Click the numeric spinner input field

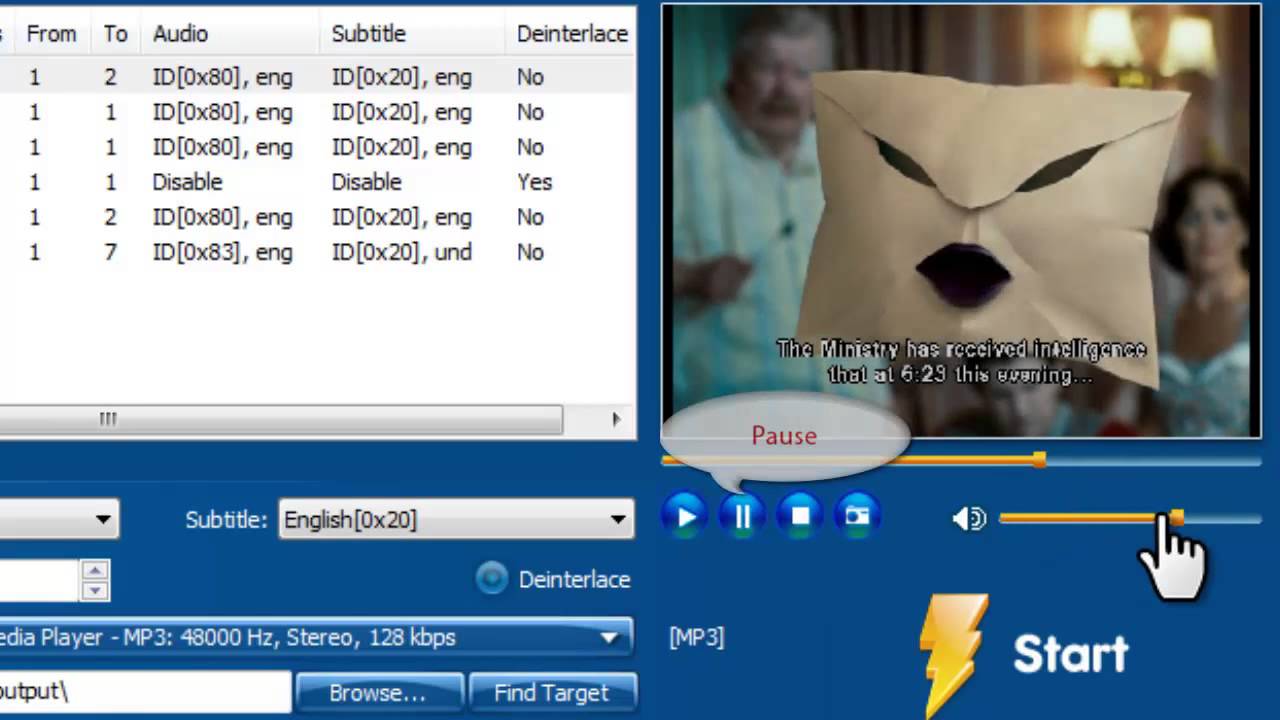tap(40, 580)
